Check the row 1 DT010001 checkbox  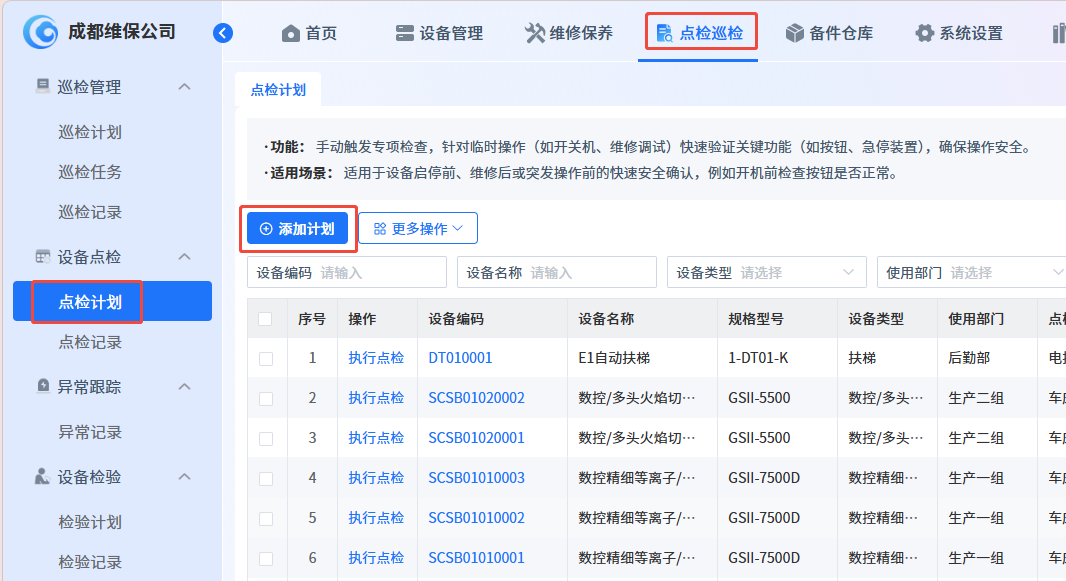[x=266, y=359]
